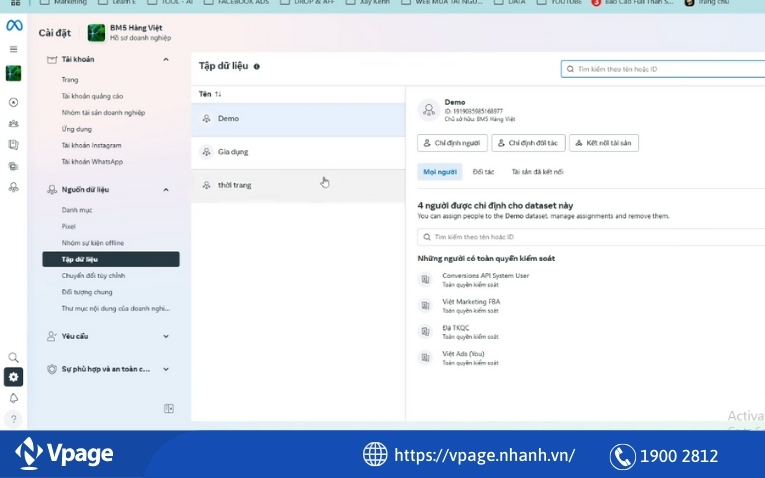Collapse the Nguồn dữ liệu section

coord(166,190)
